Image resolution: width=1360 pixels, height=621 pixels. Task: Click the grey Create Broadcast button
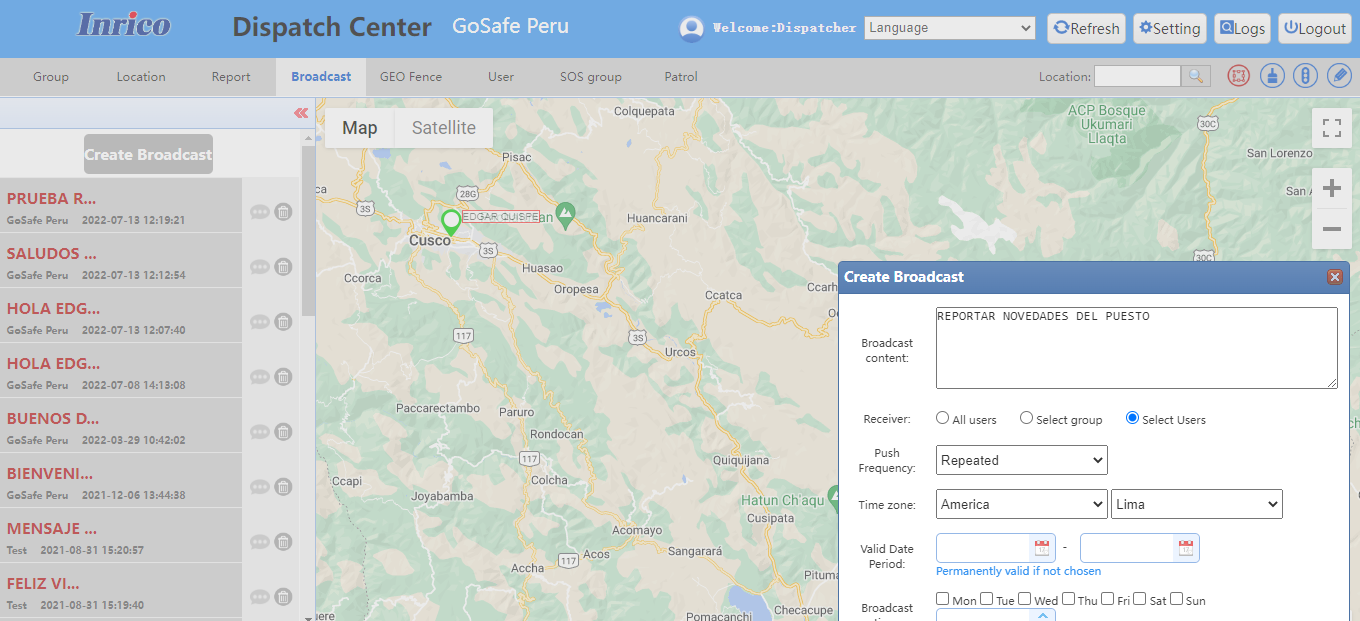(x=148, y=154)
